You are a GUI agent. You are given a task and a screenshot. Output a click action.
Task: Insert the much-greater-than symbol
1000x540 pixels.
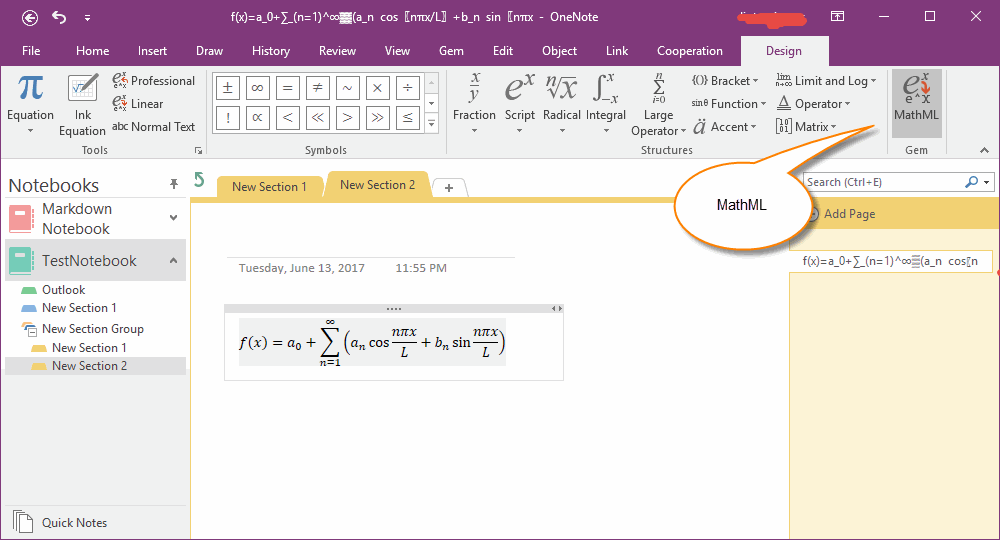coord(378,118)
